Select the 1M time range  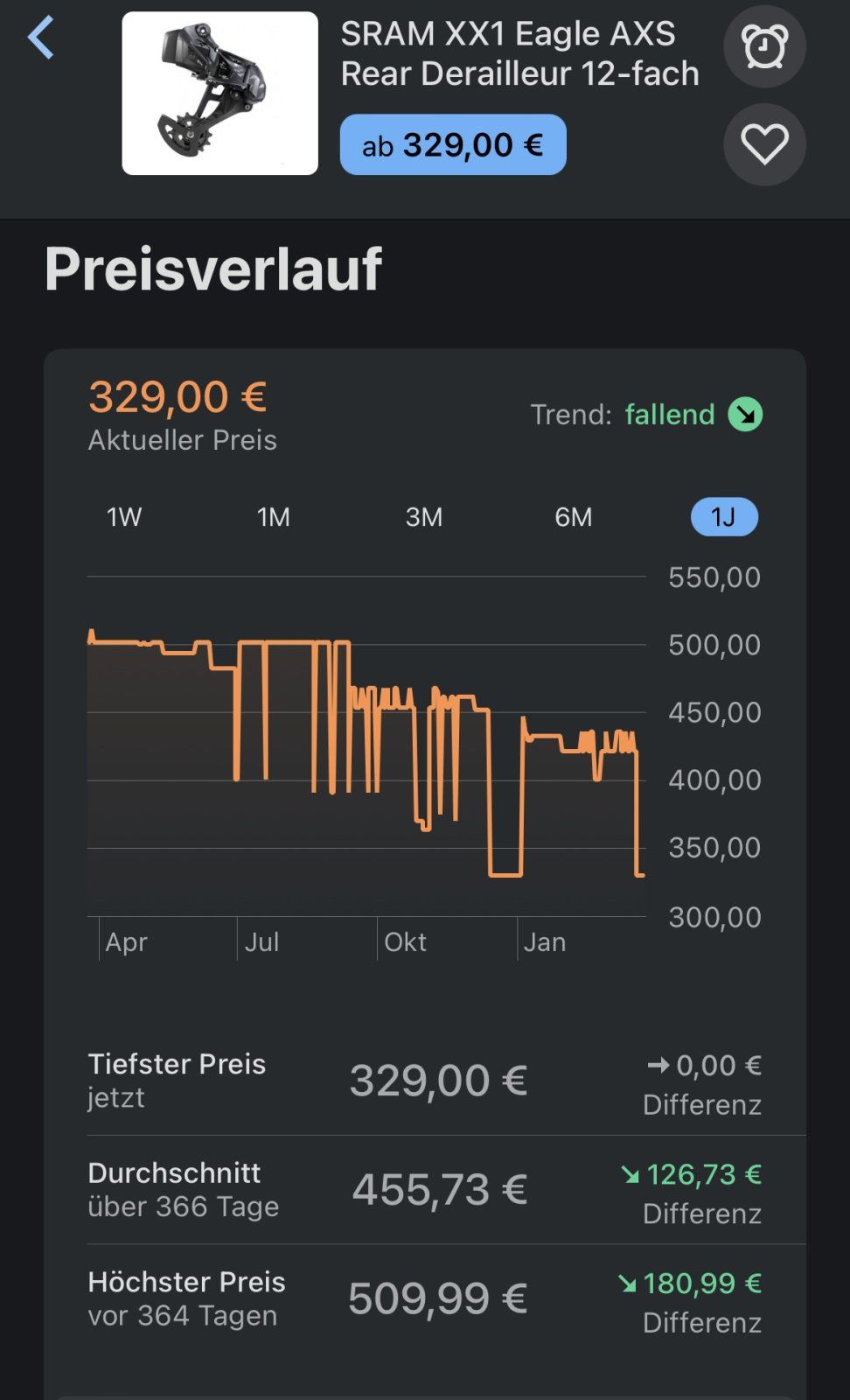point(273,517)
